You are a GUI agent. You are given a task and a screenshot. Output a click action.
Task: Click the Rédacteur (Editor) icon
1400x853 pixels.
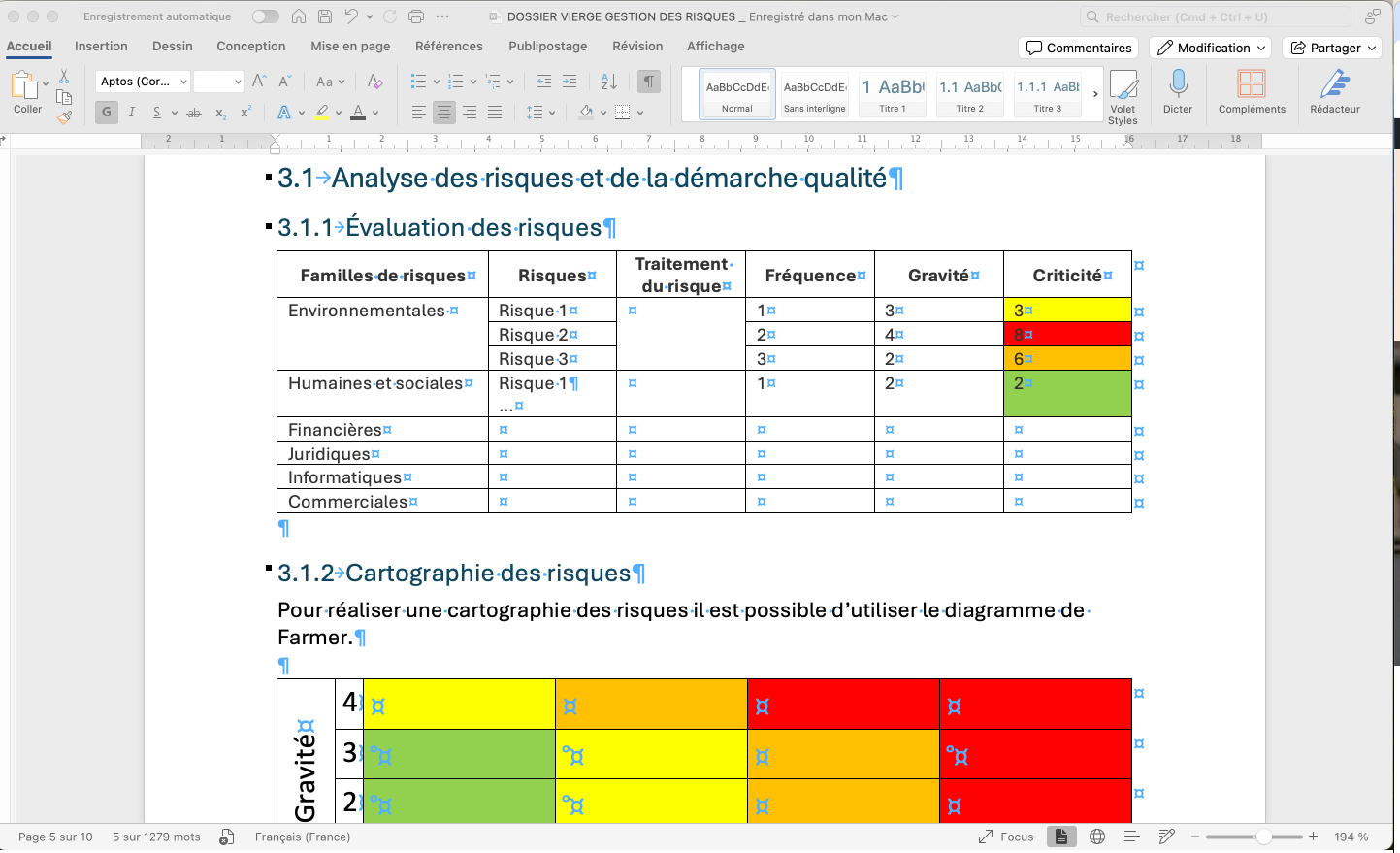1334,92
